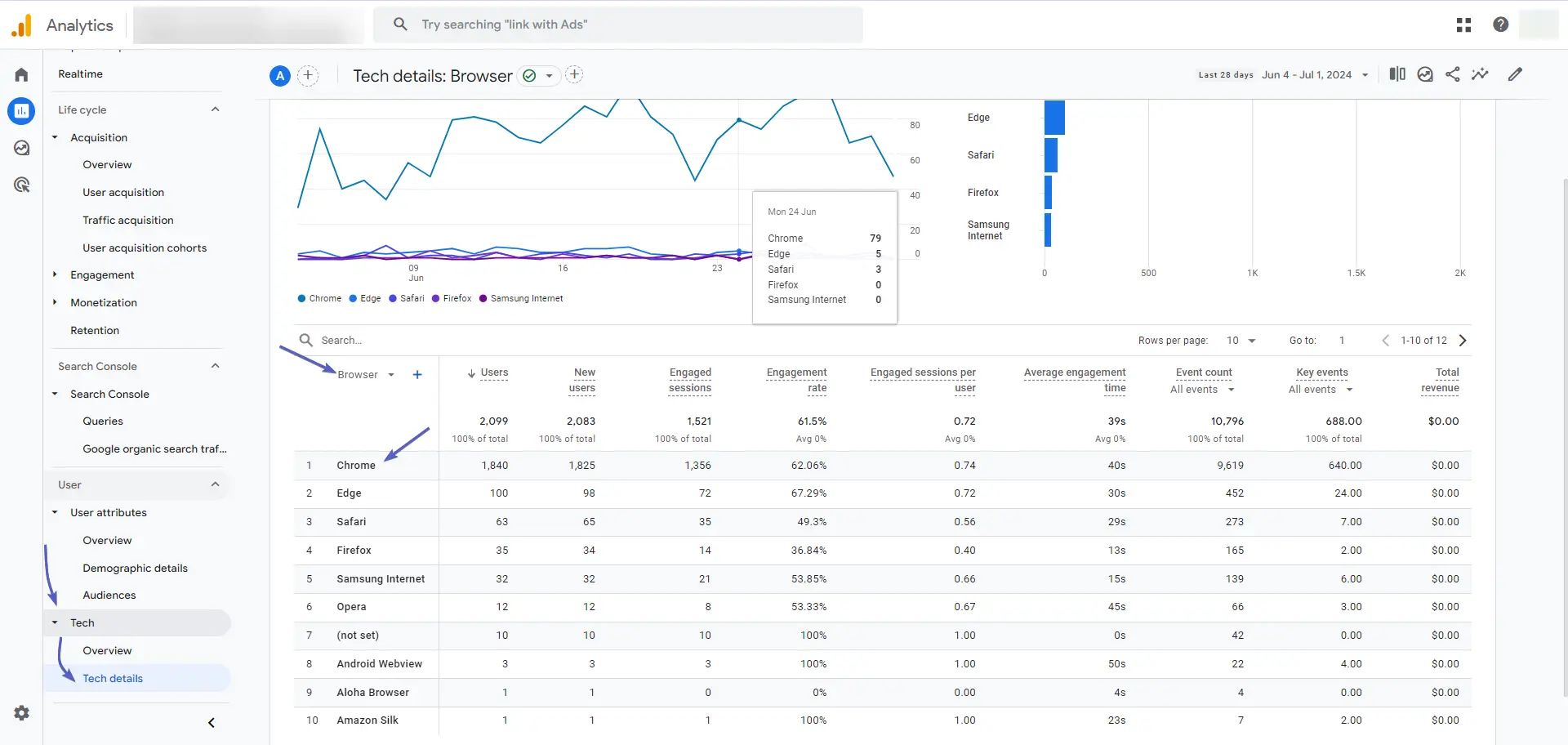Click the Analytics logo

click(x=21, y=25)
